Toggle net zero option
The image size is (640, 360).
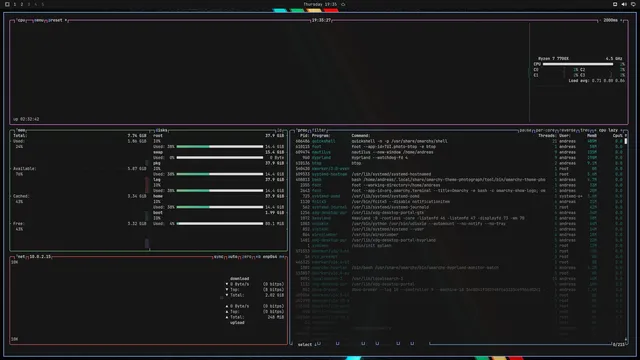247,257
